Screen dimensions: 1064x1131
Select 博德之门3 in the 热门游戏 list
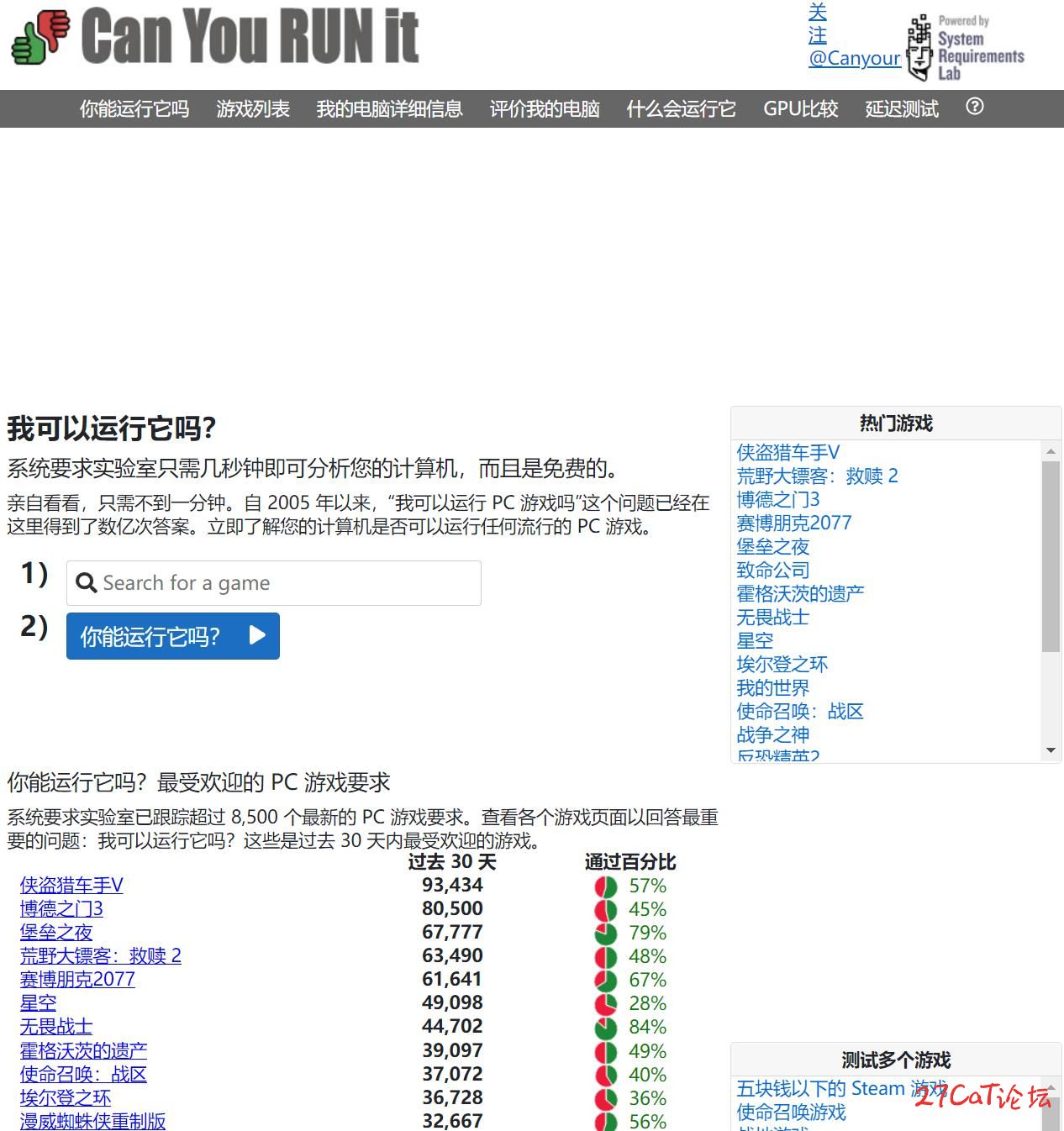click(778, 499)
